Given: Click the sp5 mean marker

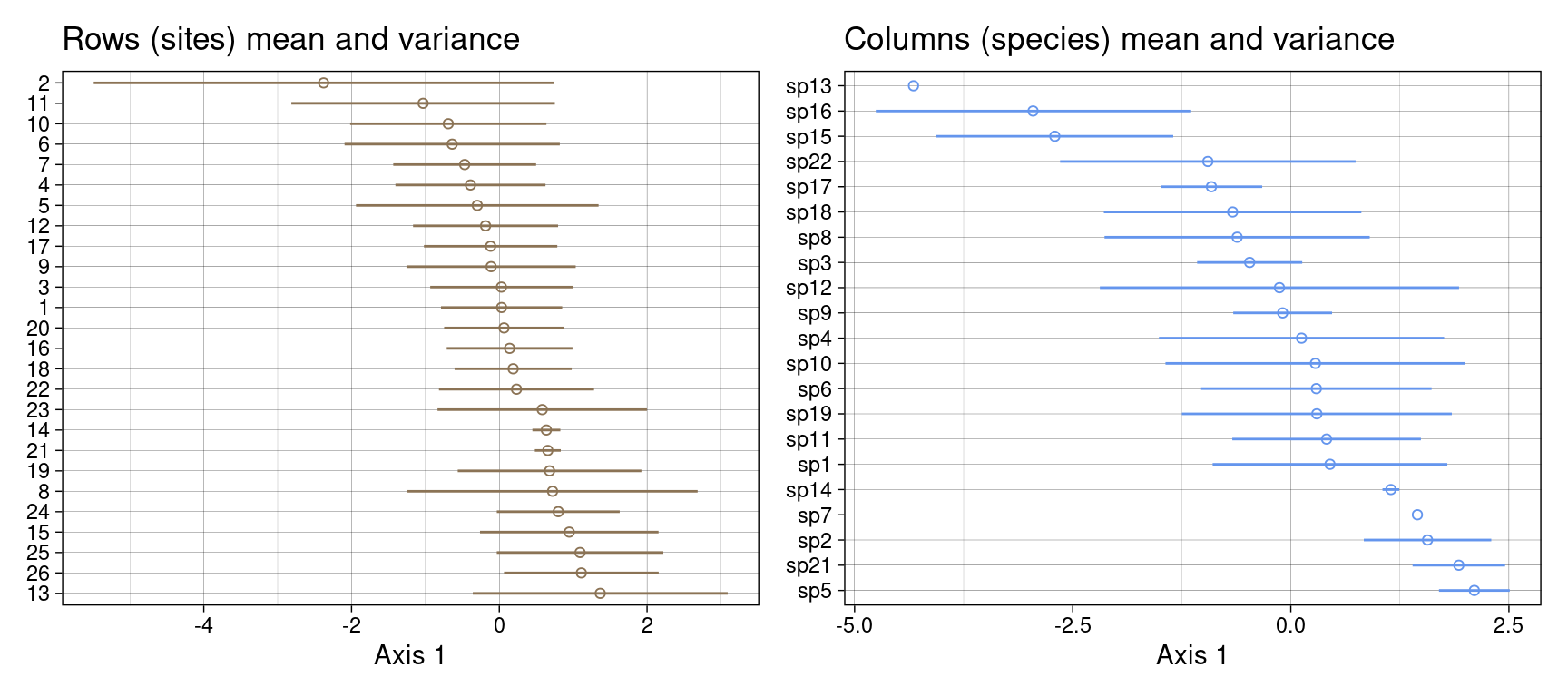Looking at the screenshot, I should (x=1474, y=591).
